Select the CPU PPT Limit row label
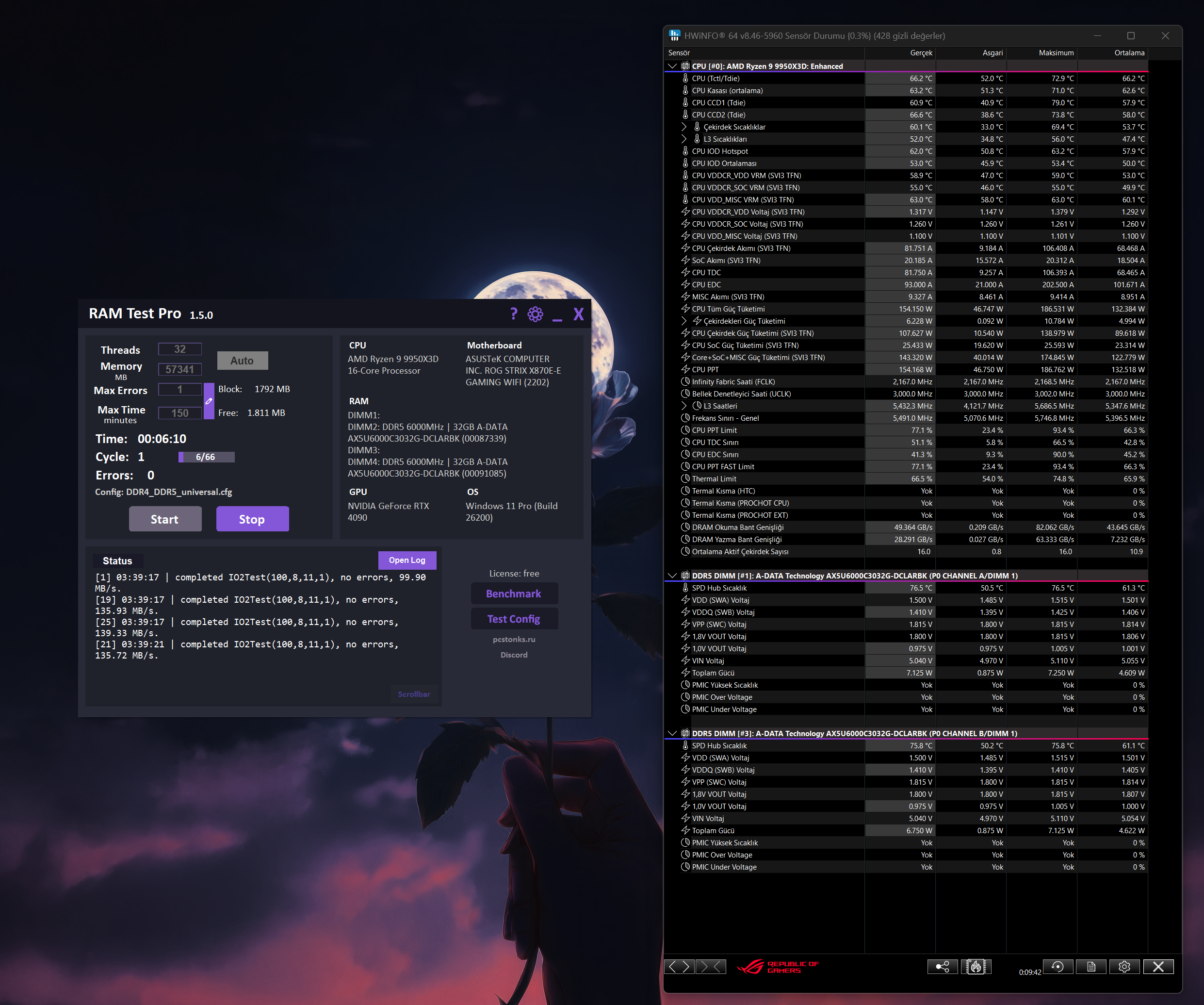The height and width of the screenshot is (1005, 1204). (x=715, y=430)
